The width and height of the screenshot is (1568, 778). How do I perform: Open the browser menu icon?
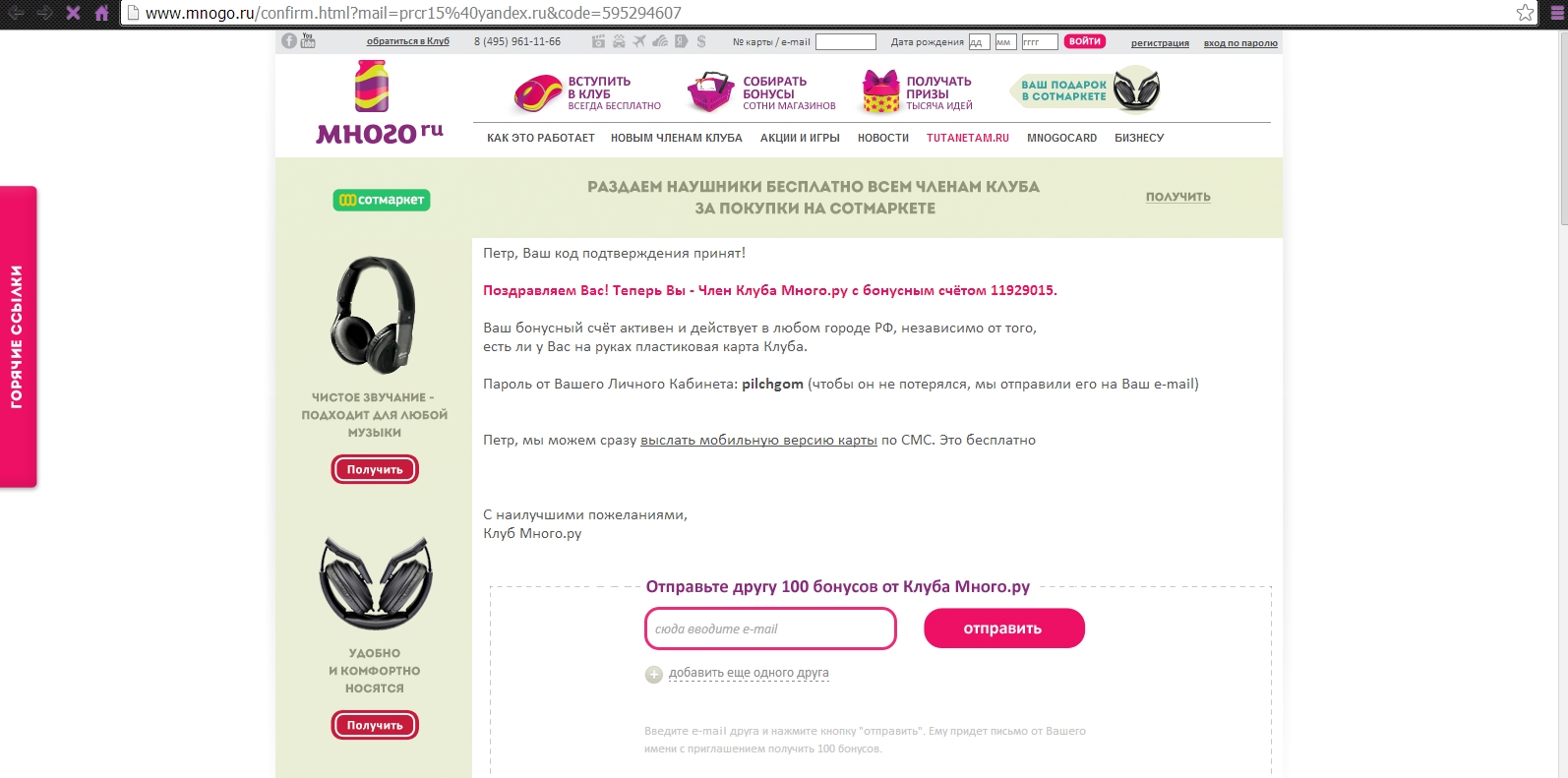[1556, 13]
